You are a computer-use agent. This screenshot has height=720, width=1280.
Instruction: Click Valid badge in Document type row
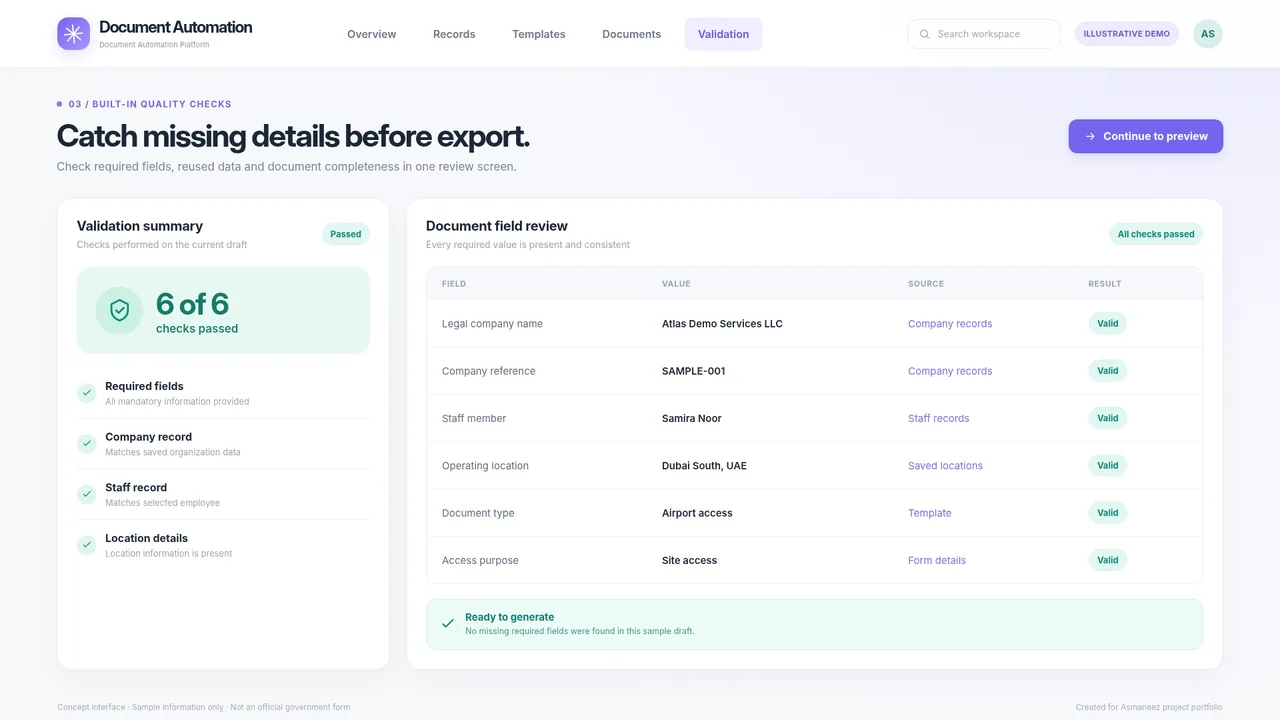(1108, 513)
